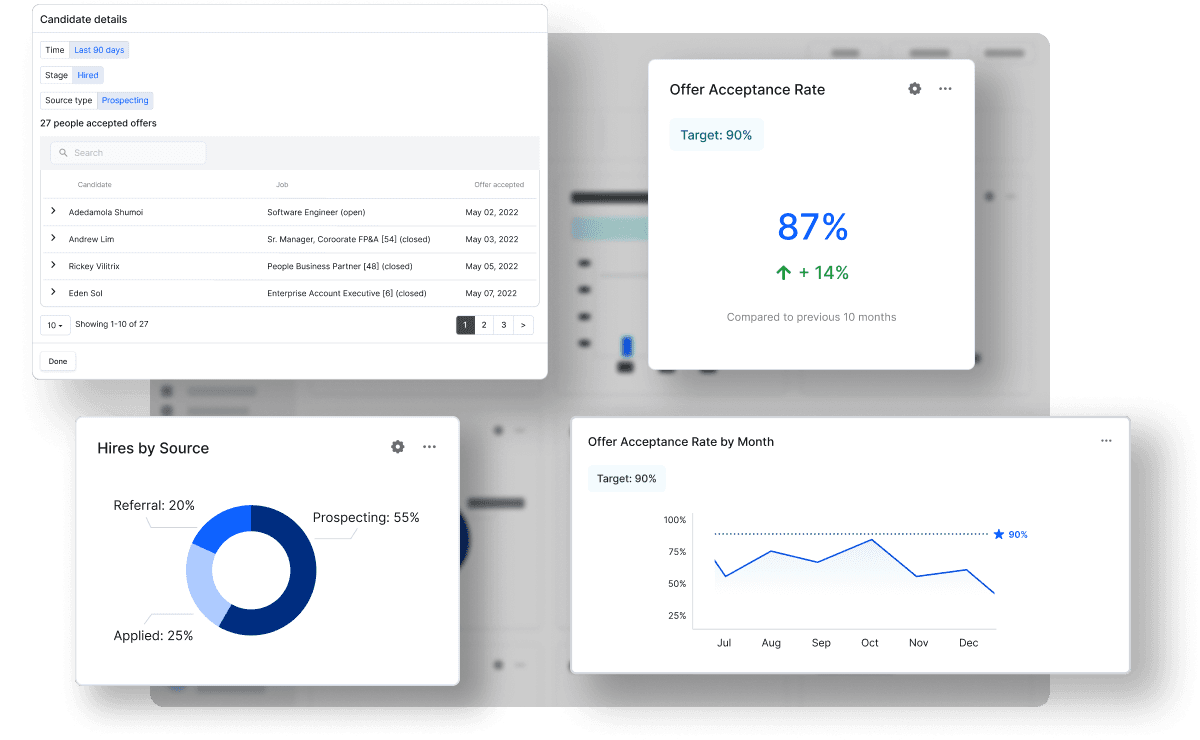Image resolution: width=1200 pixels, height=740 pixels.
Task: Open settings gear on Hires by Source card
Action: [398, 447]
